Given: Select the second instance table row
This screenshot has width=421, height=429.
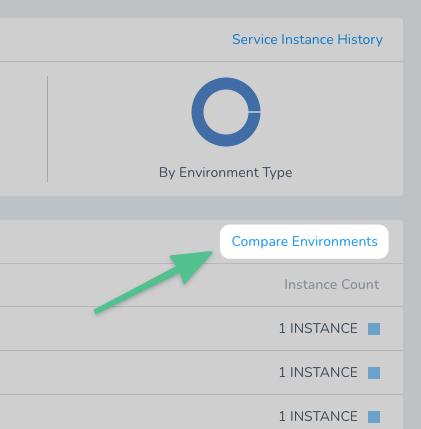Looking at the screenshot, I should point(201,373).
